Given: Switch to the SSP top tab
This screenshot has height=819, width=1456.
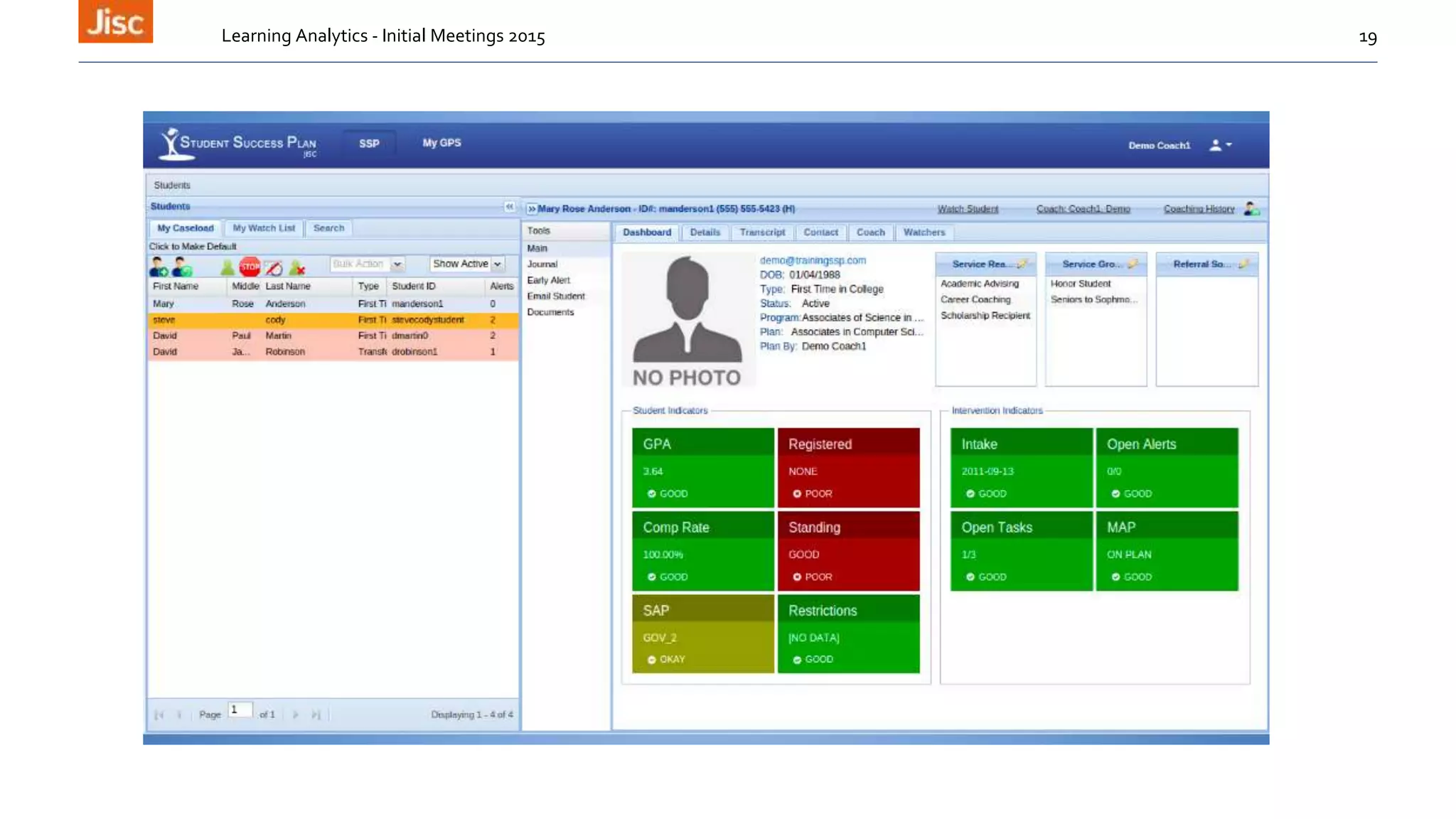Looking at the screenshot, I should click(x=369, y=144).
